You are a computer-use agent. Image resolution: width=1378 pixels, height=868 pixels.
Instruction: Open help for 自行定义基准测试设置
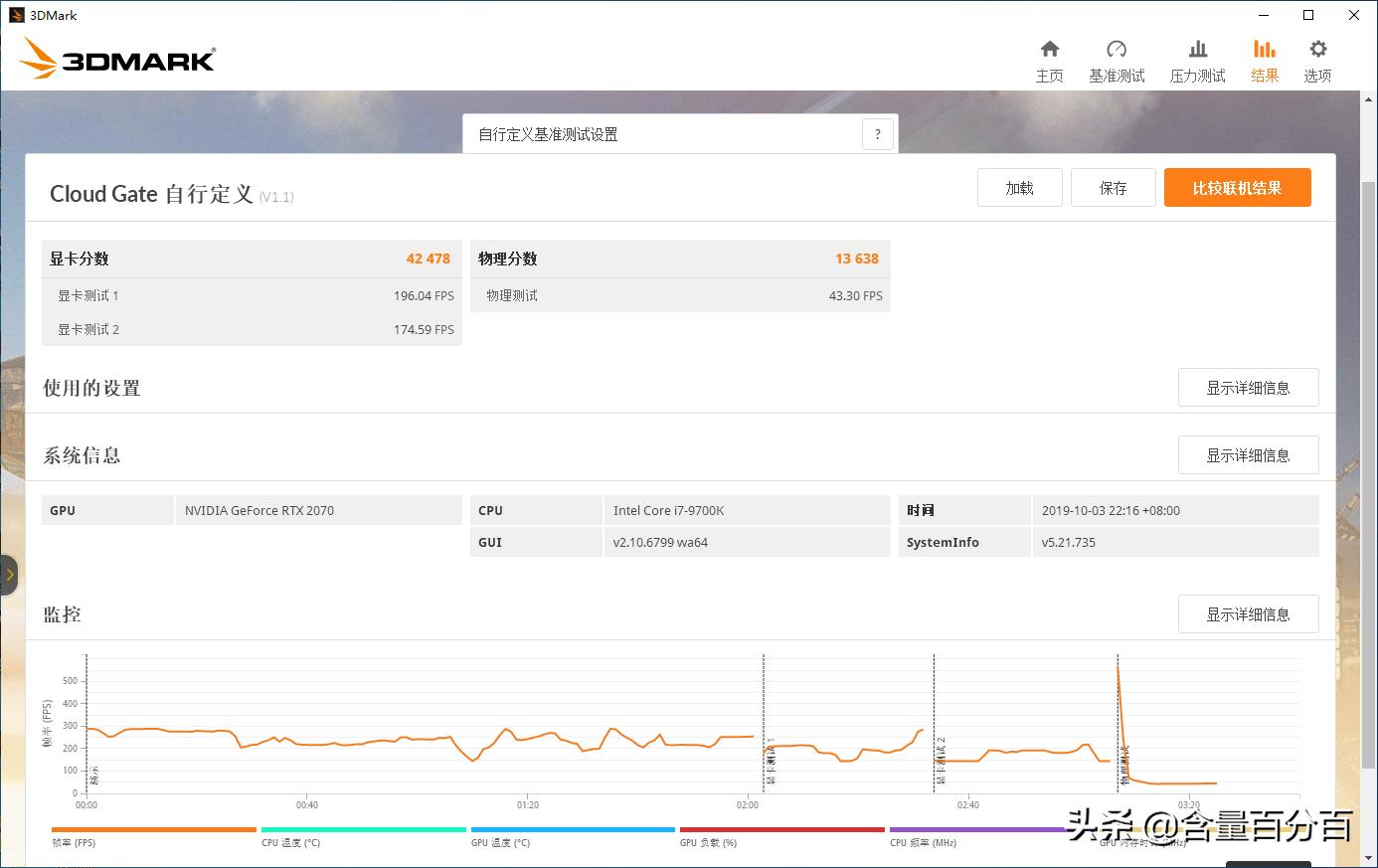(x=877, y=133)
